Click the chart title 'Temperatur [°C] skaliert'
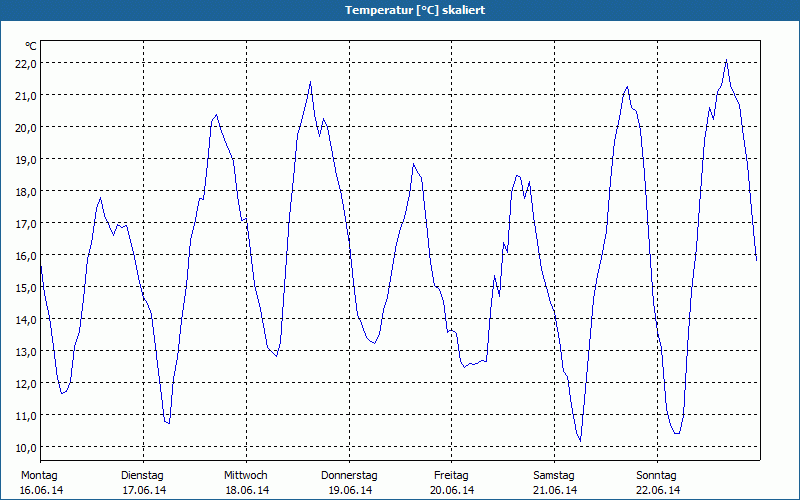The height and width of the screenshot is (500, 800). coord(415,10)
